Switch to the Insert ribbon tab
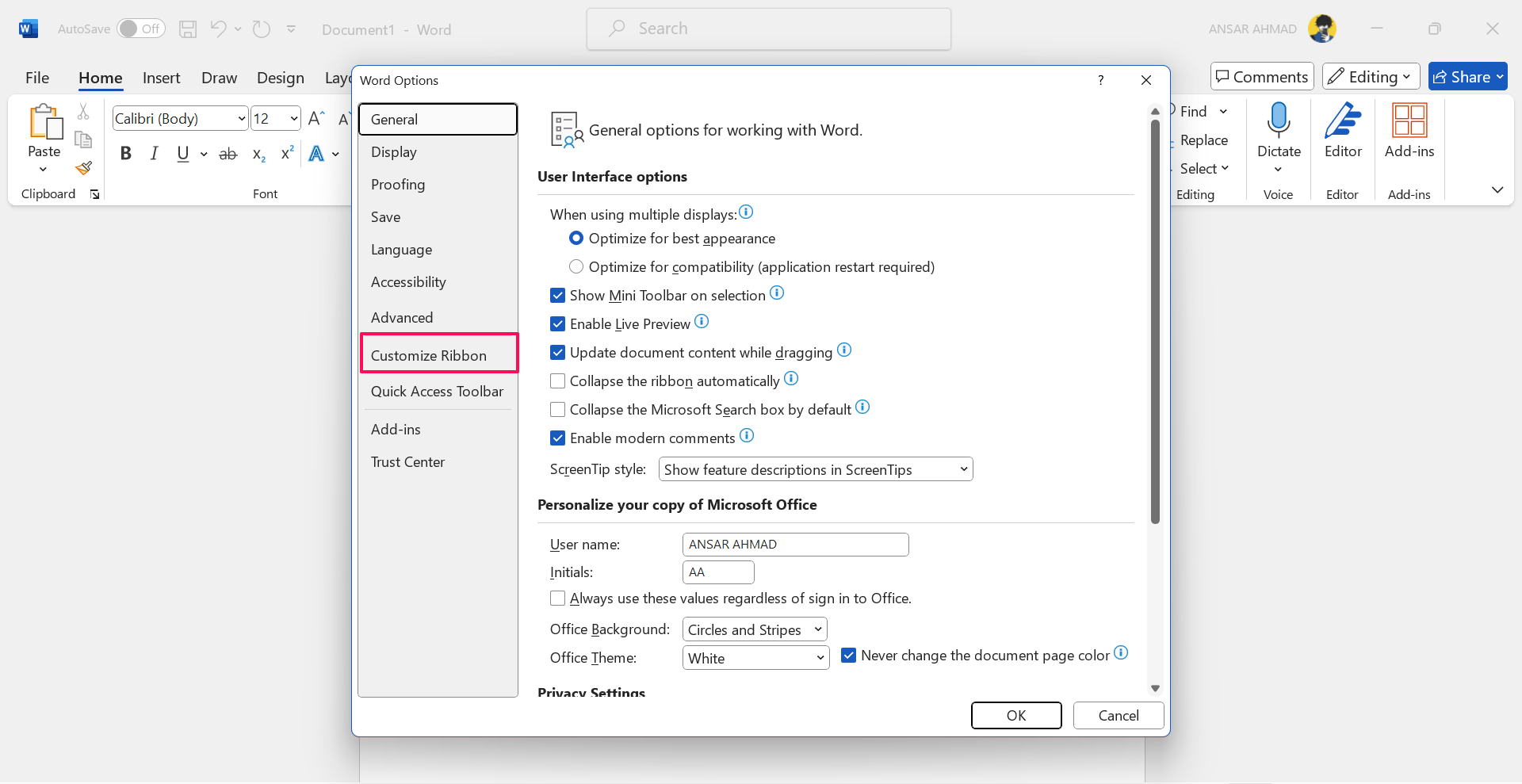 click(x=162, y=78)
